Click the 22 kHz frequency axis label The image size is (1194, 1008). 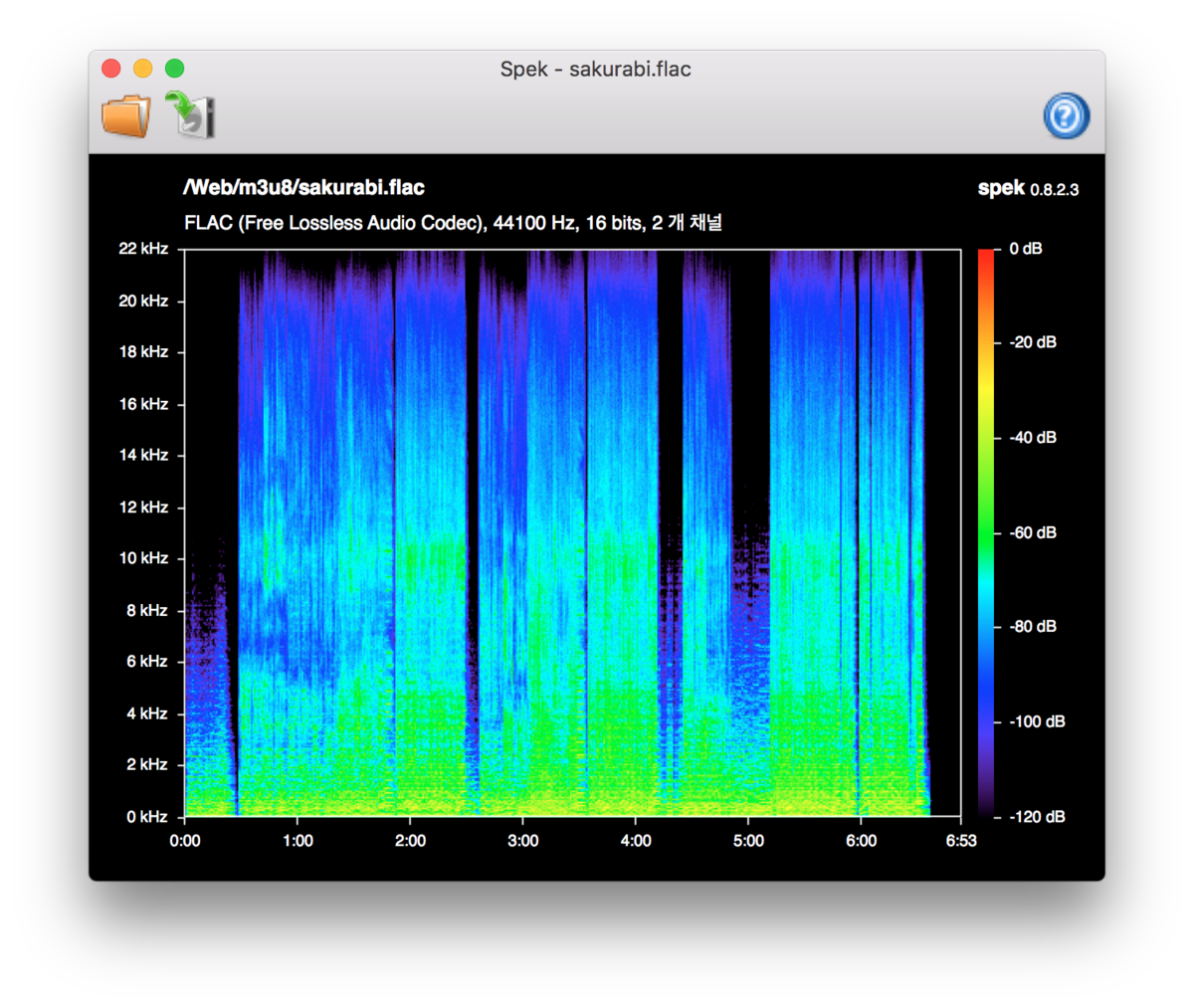click(x=143, y=249)
